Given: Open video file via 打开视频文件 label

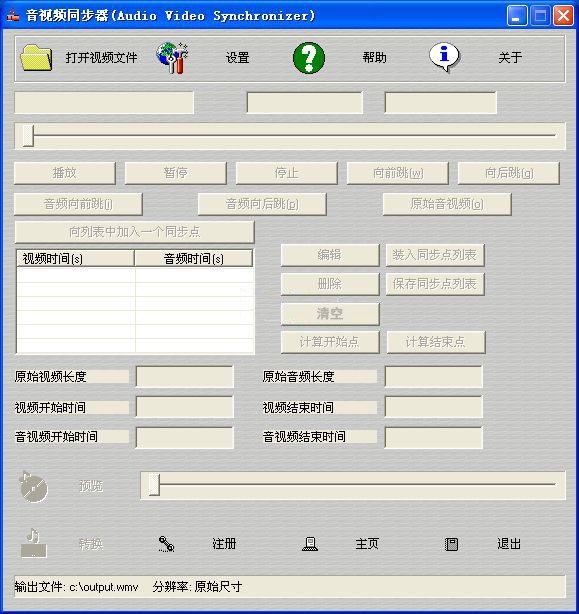Looking at the screenshot, I should coord(101,58).
